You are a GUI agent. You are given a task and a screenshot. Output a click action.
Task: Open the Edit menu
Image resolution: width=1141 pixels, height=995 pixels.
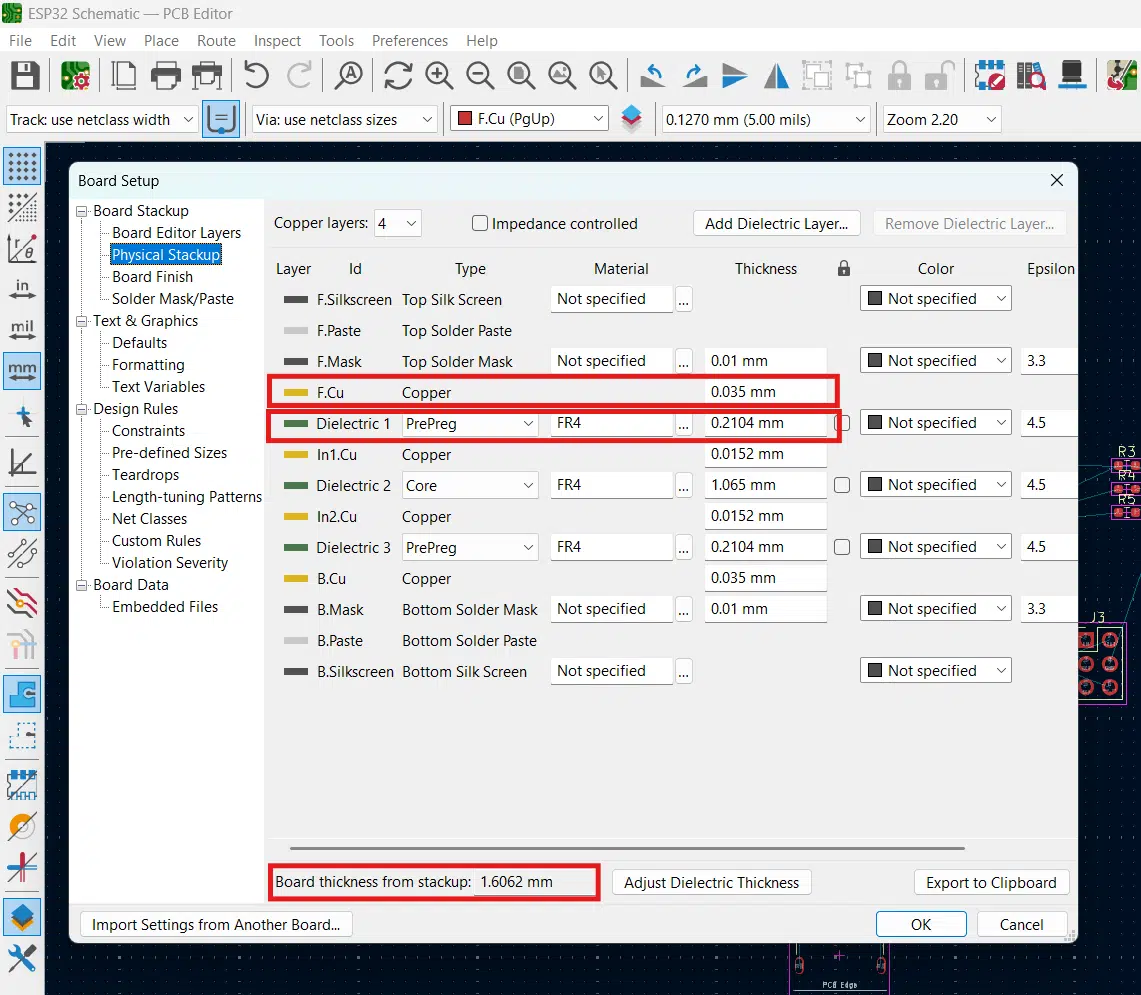click(63, 41)
